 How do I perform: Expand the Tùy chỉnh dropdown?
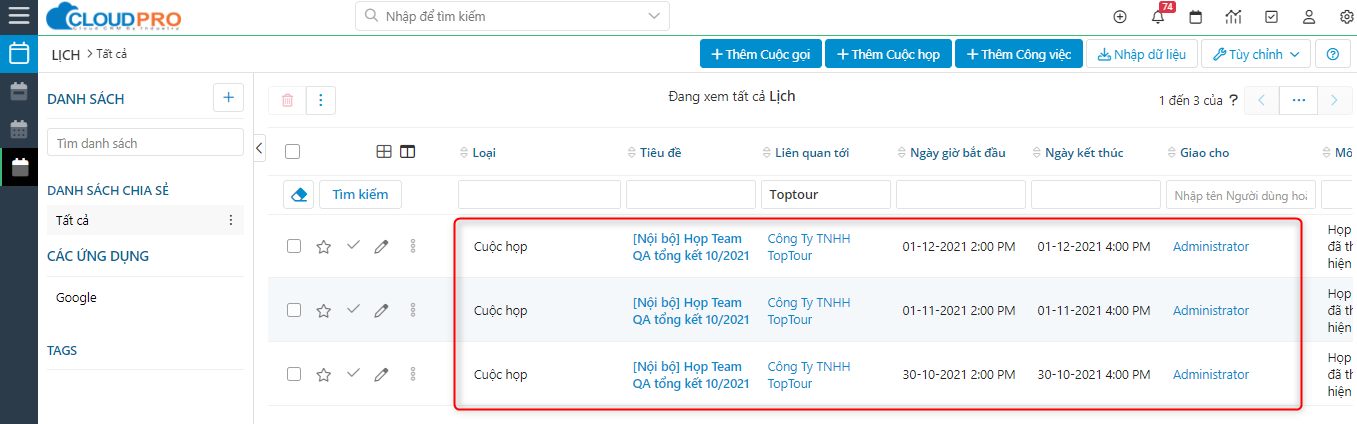pyautogui.click(x=1255, y=54)
